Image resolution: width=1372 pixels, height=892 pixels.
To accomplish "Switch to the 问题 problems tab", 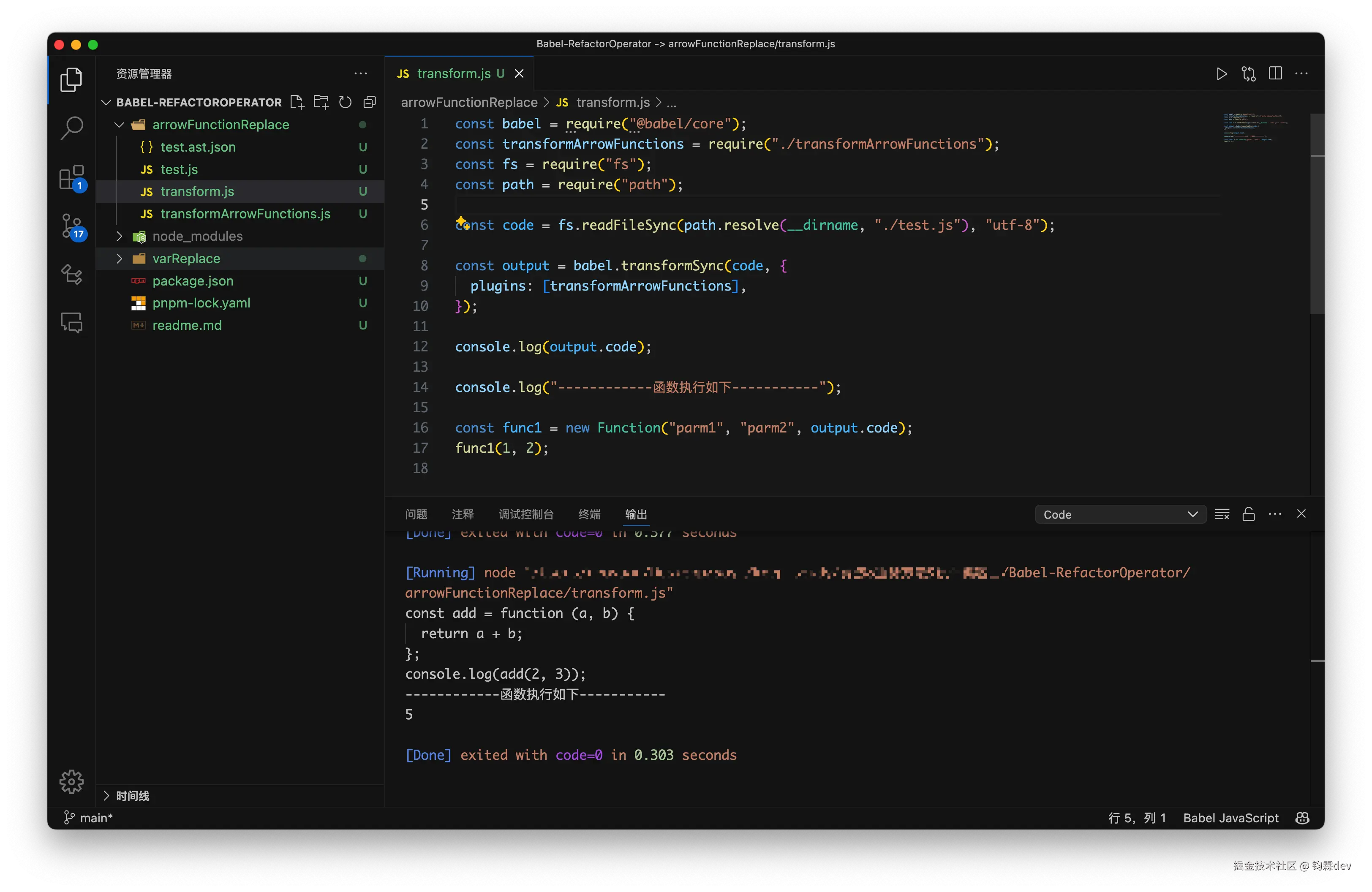I will coord(416,514).
